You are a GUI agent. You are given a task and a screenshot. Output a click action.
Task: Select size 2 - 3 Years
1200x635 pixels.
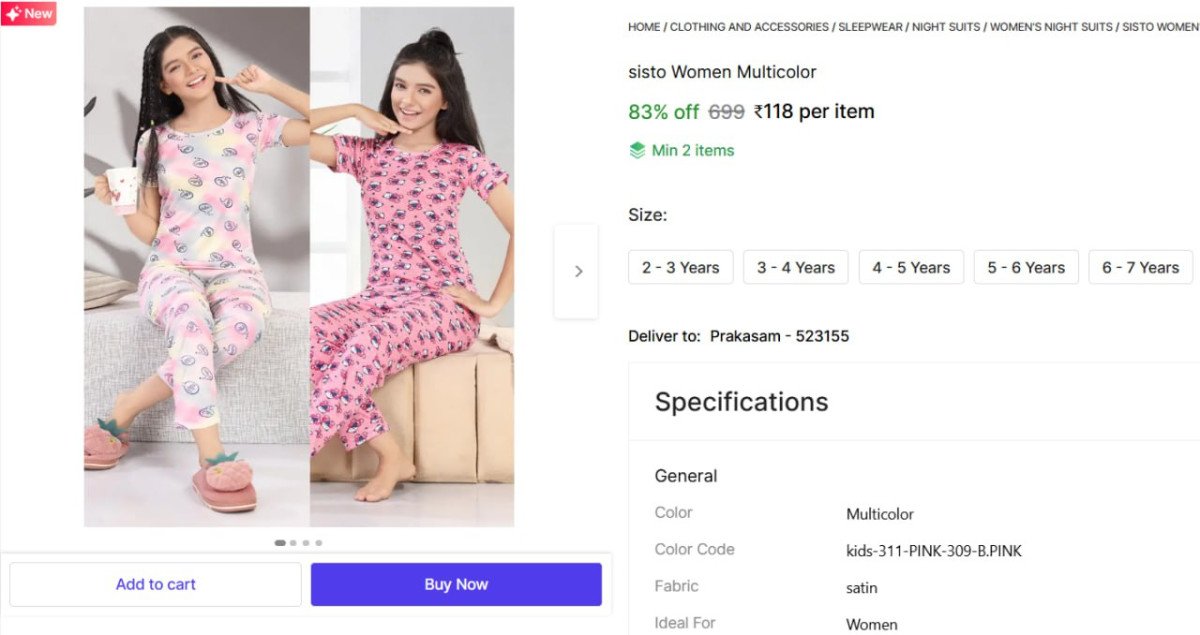click(x=680, y=267)
